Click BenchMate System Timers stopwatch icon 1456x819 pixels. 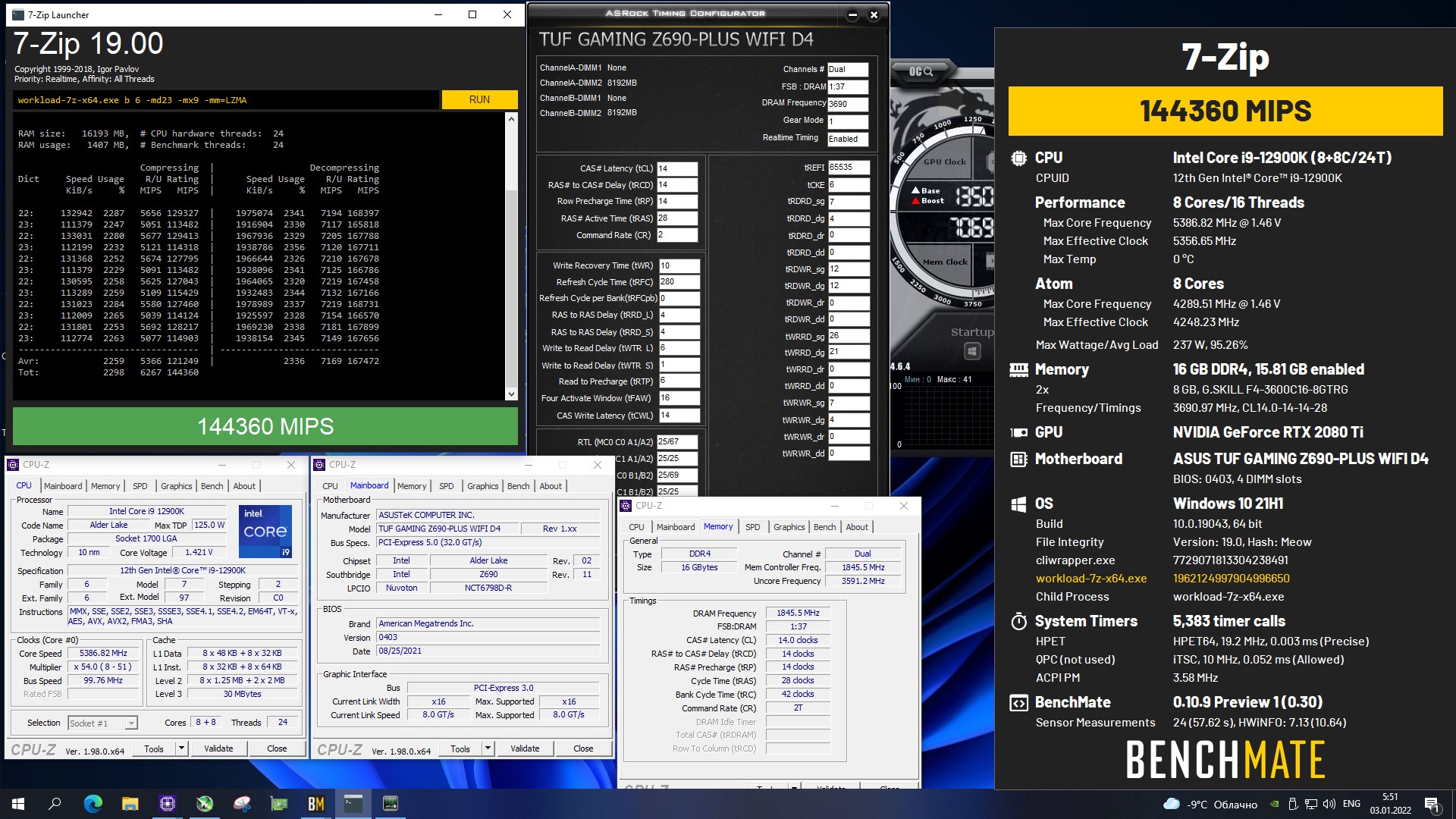pos(1018,621)
